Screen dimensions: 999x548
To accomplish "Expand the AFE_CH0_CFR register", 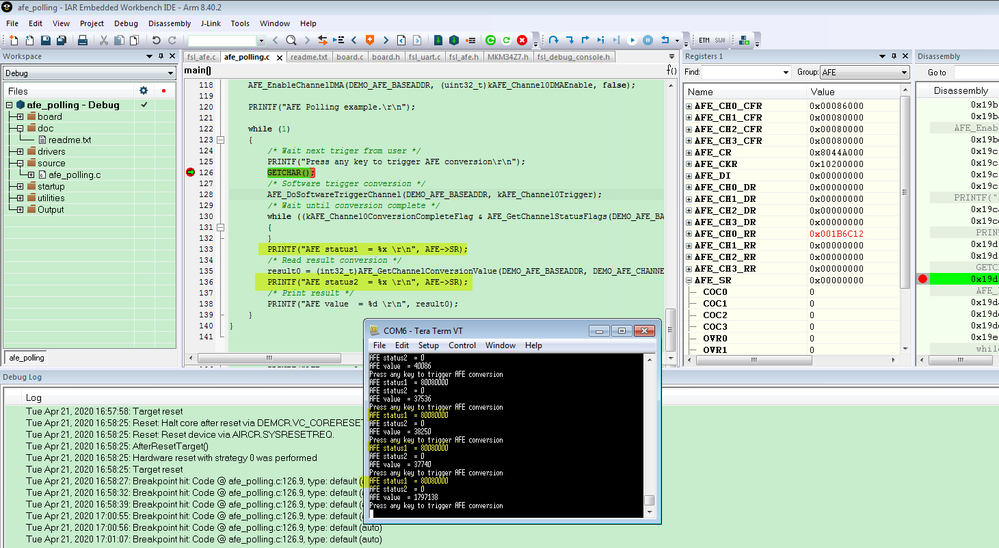I will (689, 106).
